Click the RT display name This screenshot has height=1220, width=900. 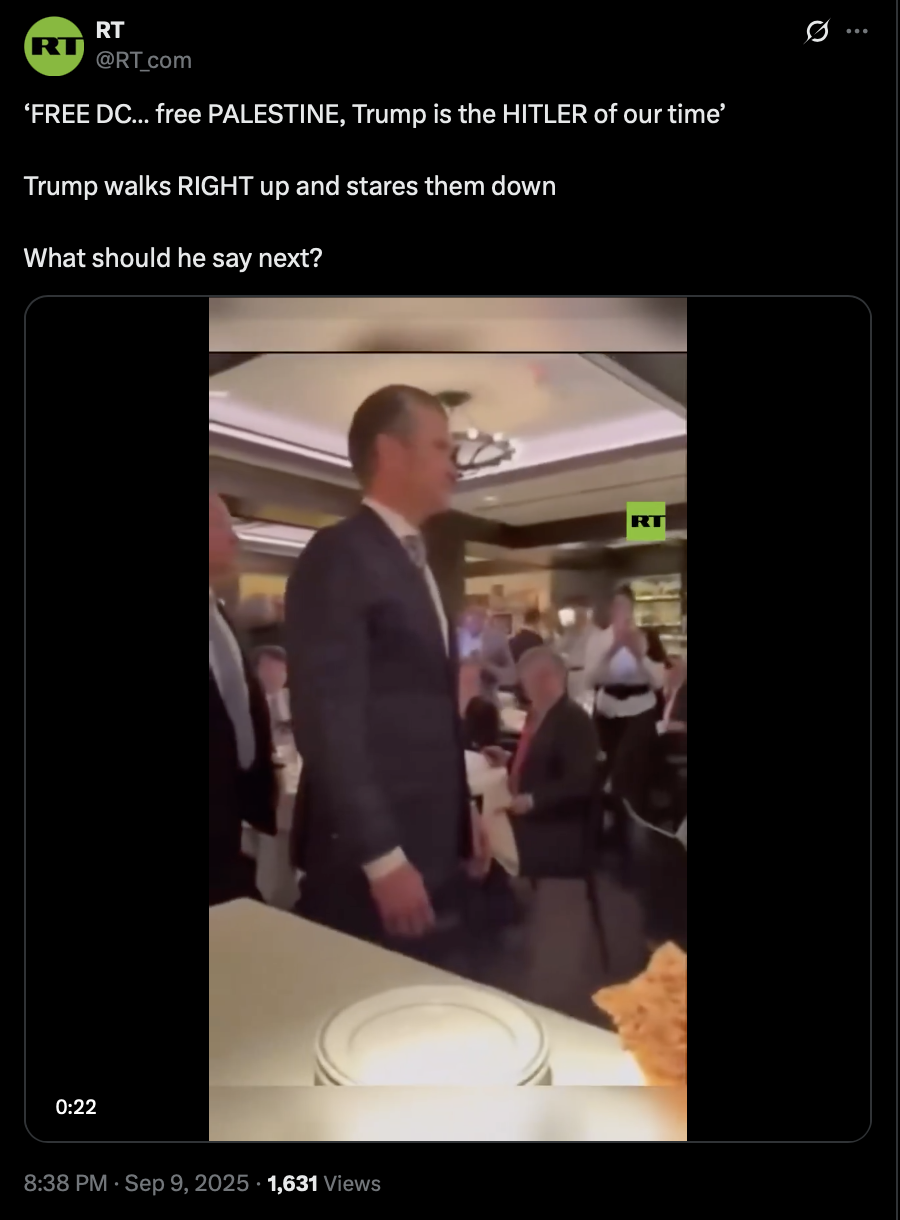(x=110, y=31)
